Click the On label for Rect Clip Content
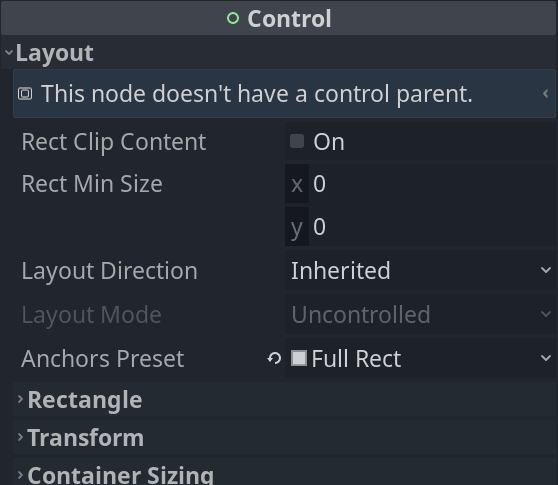 pos(329,142)
